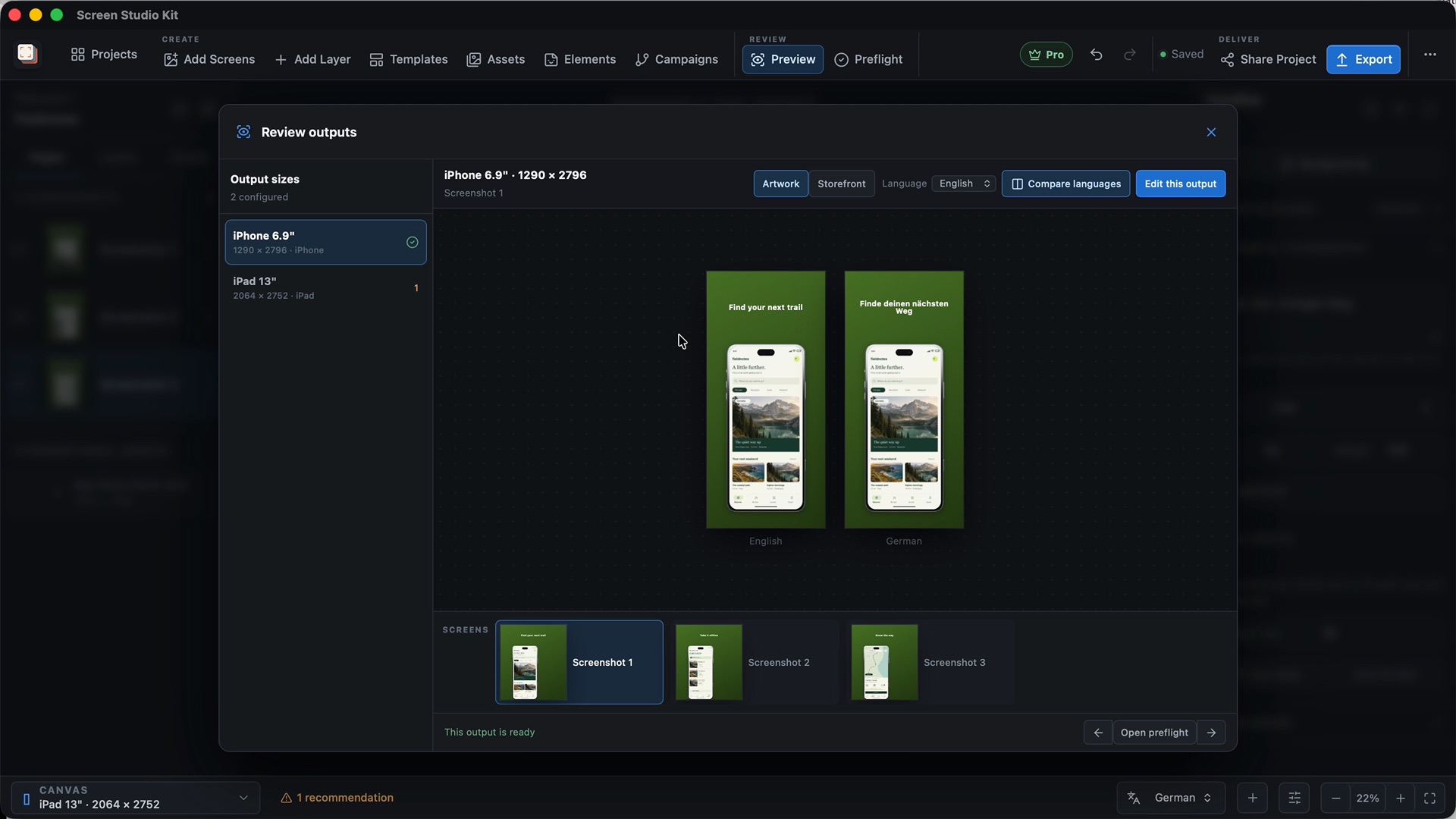
Task: Select the Preview review mode
Action: click(x=783, y=59)
